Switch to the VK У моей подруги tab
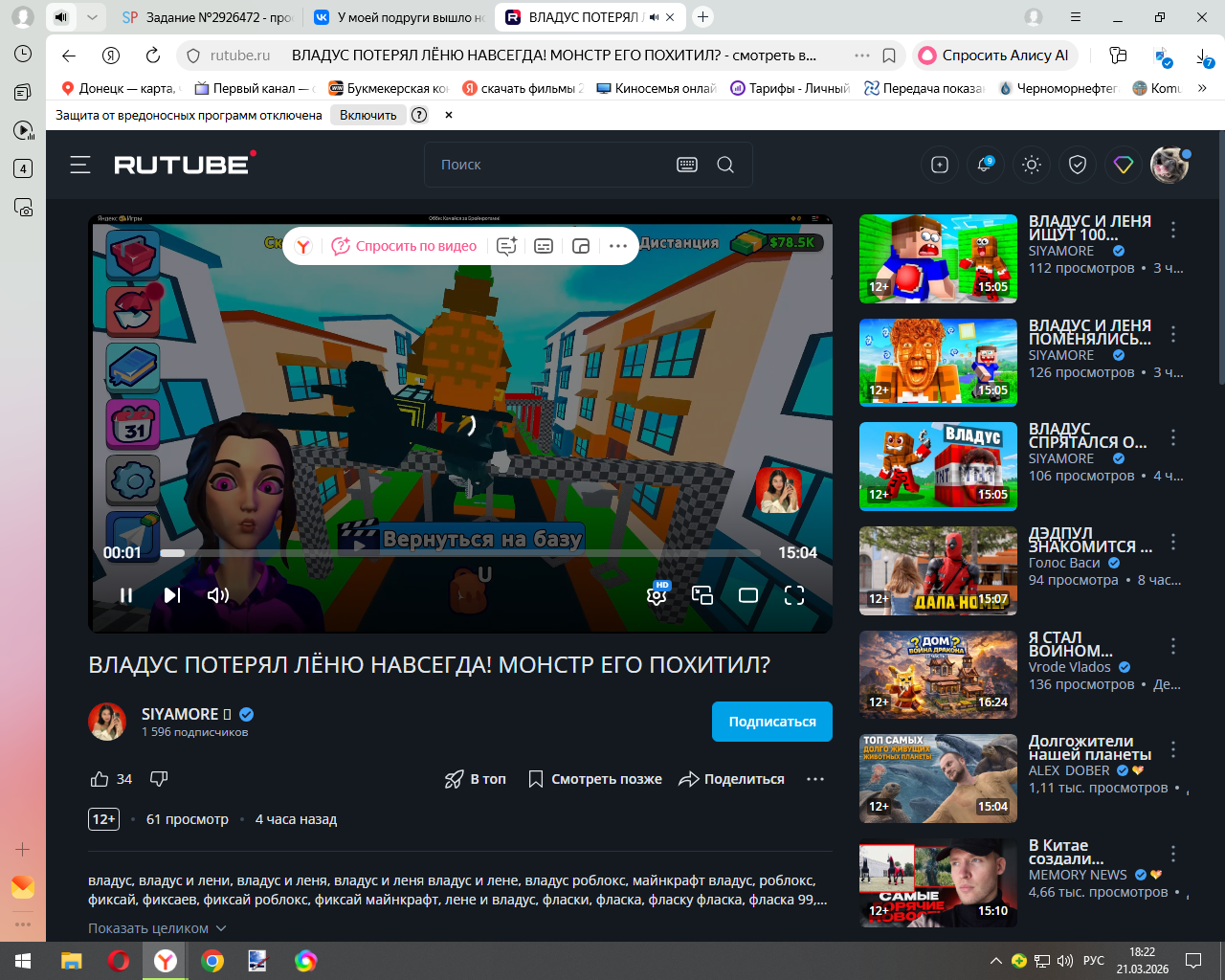The height and width of the screenshot is (980, 1225). click(399, 17)
